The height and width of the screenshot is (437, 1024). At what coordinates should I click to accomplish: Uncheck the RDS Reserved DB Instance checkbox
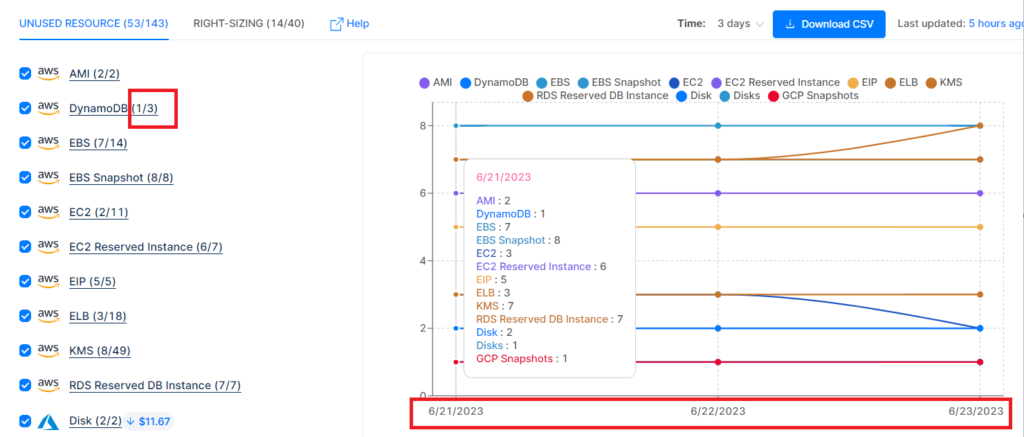25,385
